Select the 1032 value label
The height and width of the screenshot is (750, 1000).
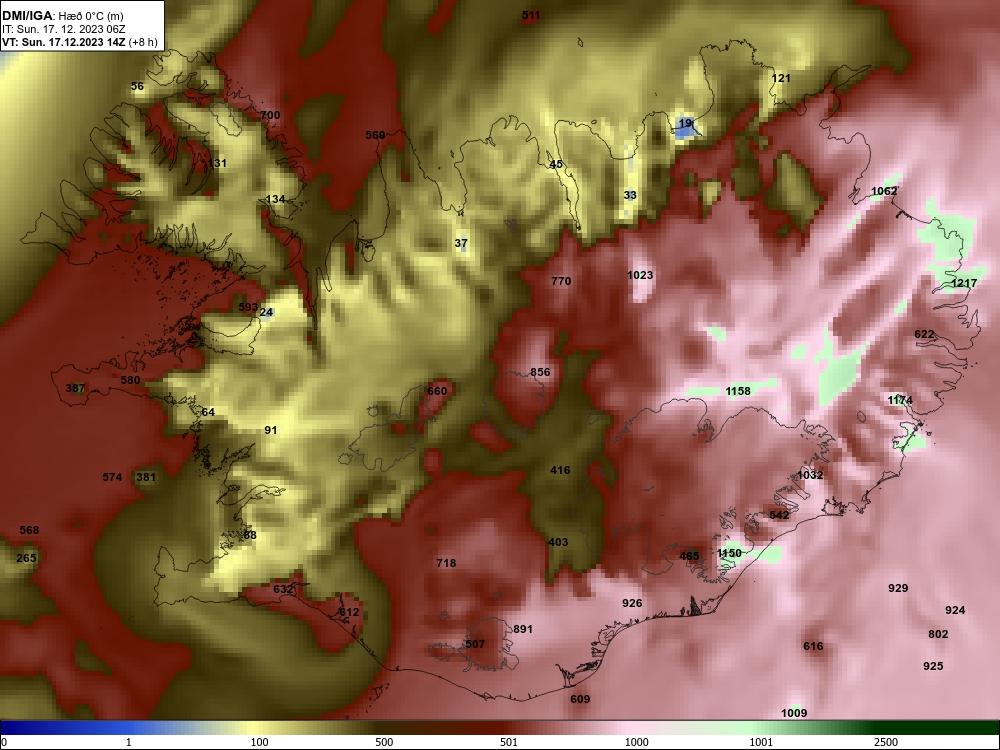(810, 475)
